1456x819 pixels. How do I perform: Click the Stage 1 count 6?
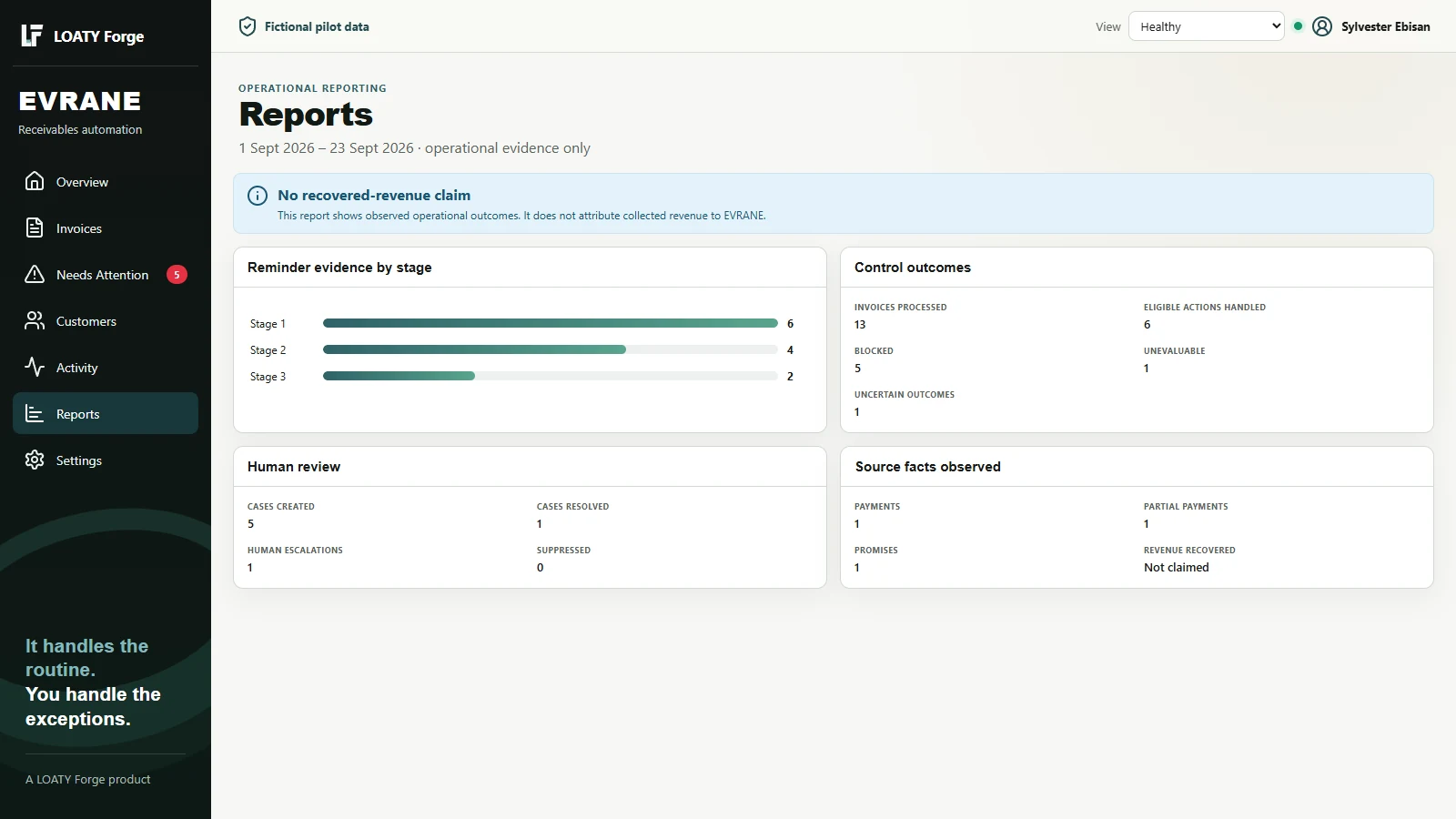(790, 323)
